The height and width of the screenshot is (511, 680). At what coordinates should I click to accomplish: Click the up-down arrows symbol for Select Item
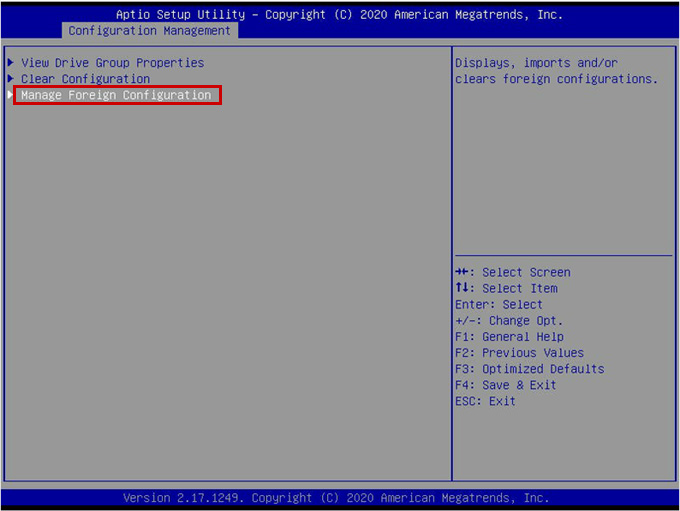tap(462, 288)
